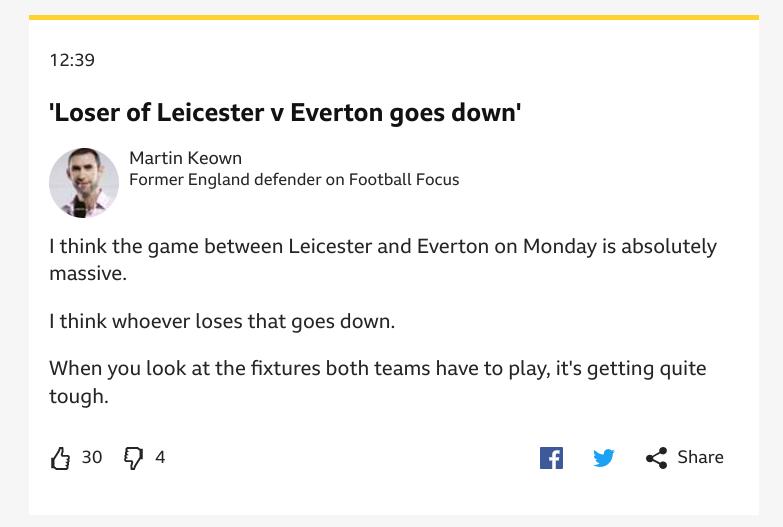783x527 pixels.
Task: Dislike the post with thumbs down icon
Action: 133,458
